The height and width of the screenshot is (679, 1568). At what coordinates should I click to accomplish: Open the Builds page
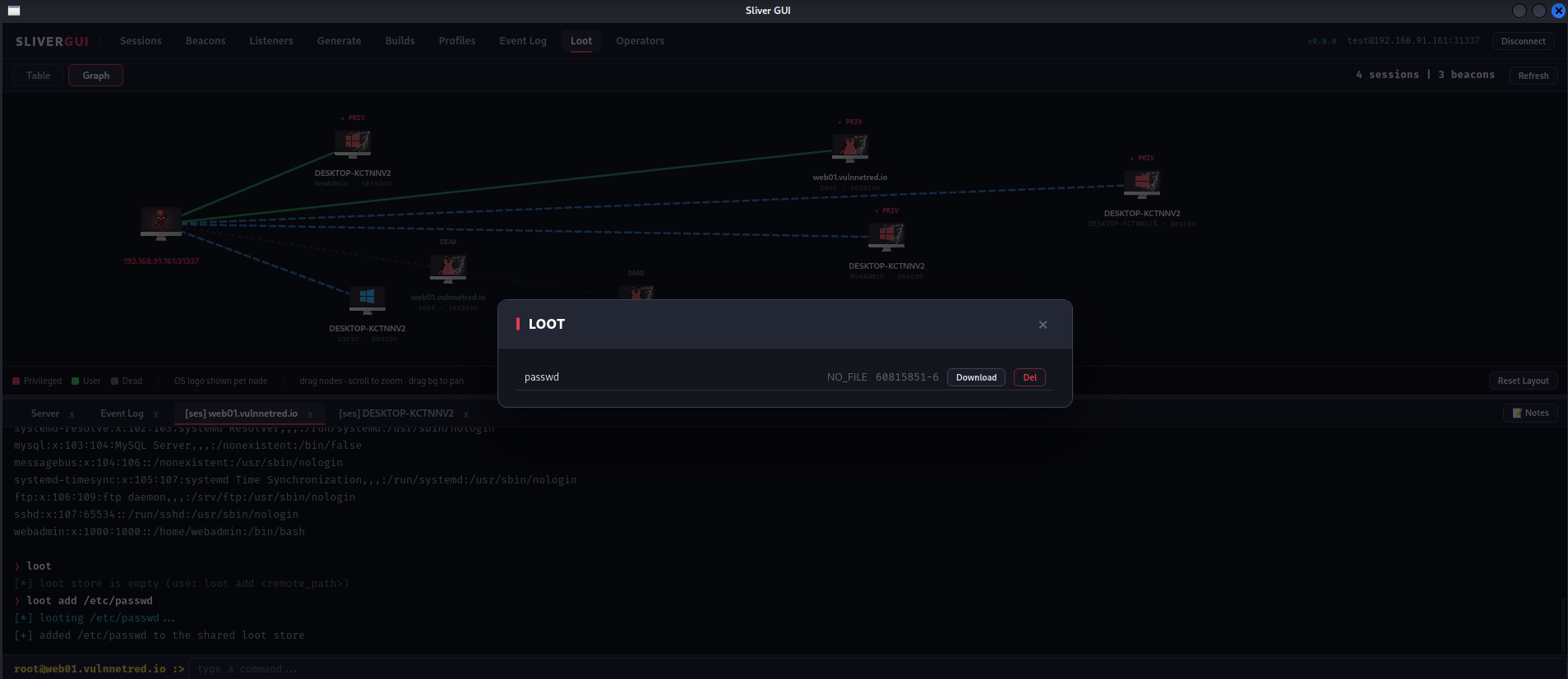400,41
